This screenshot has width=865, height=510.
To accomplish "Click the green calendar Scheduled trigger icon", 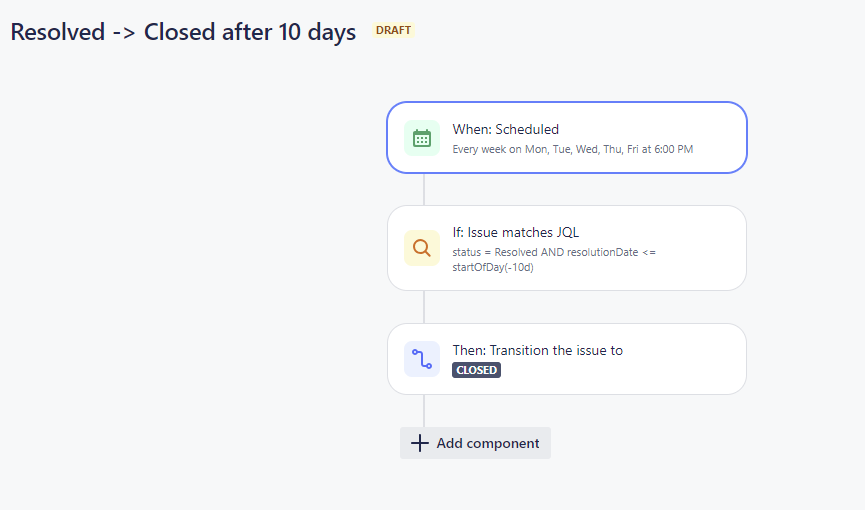I will pyautogui.click(x=422, y=138).
